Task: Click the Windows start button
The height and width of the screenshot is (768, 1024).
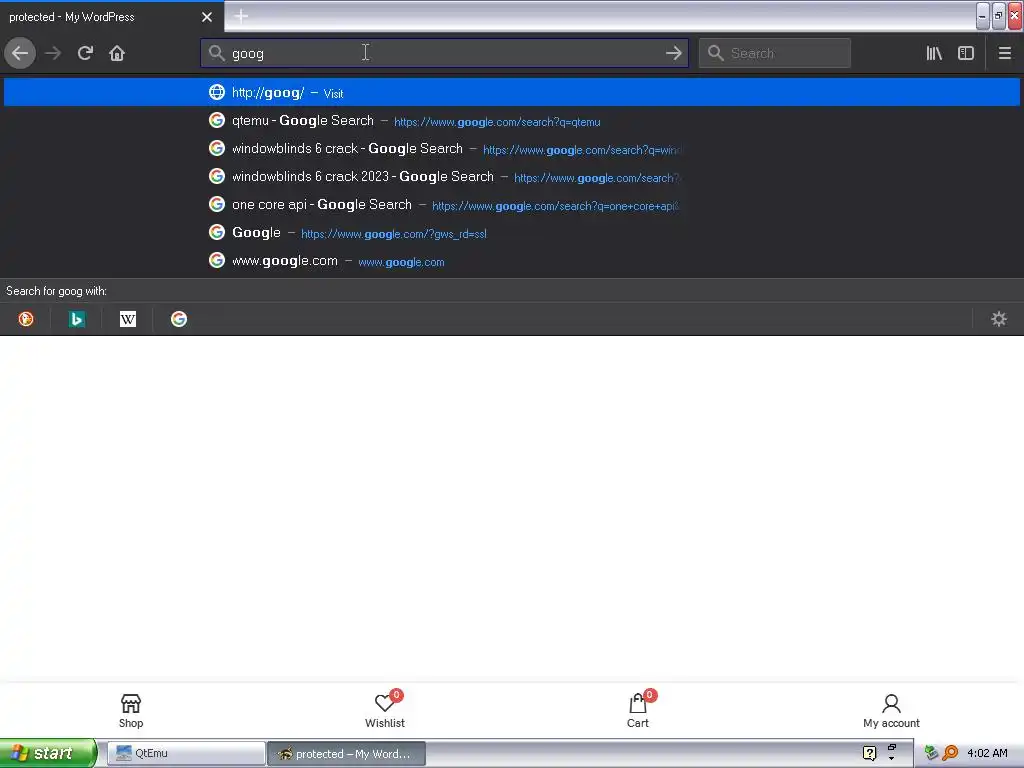Action: point(48,753)
